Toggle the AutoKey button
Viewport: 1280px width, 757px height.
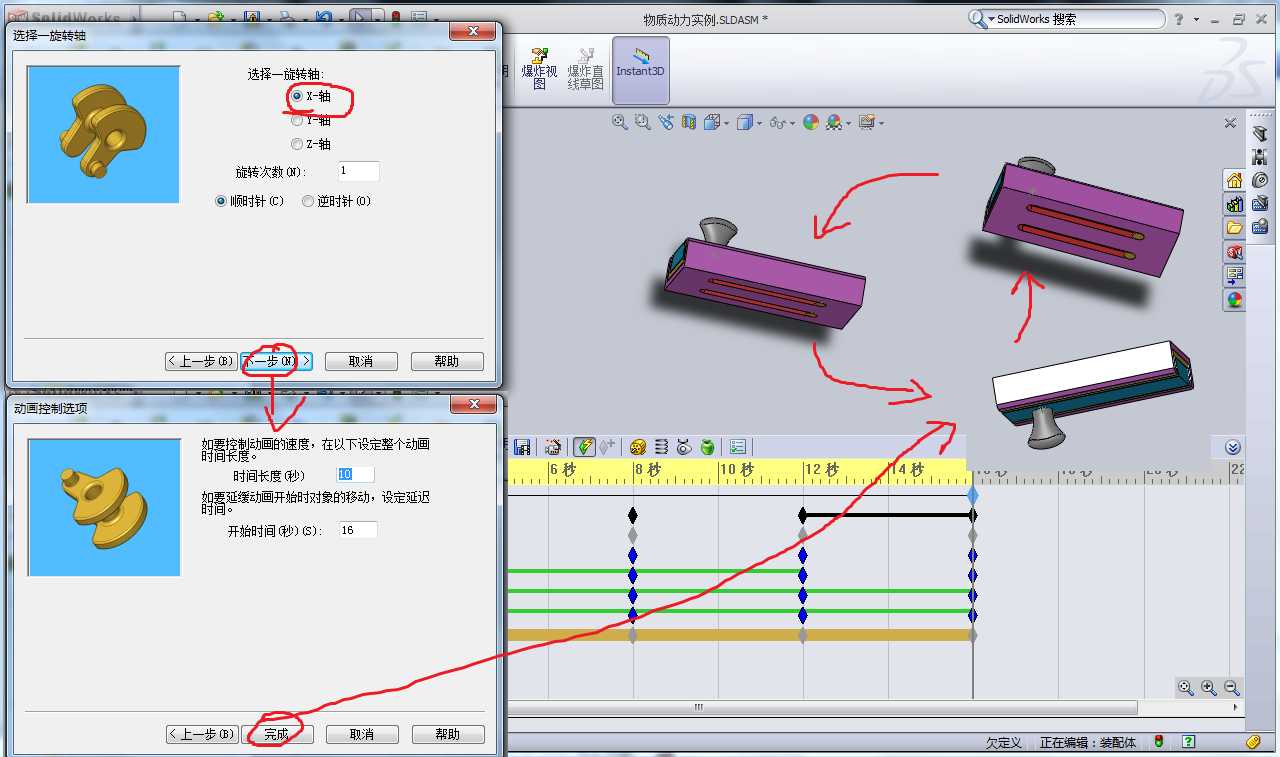tap(584, 446)
